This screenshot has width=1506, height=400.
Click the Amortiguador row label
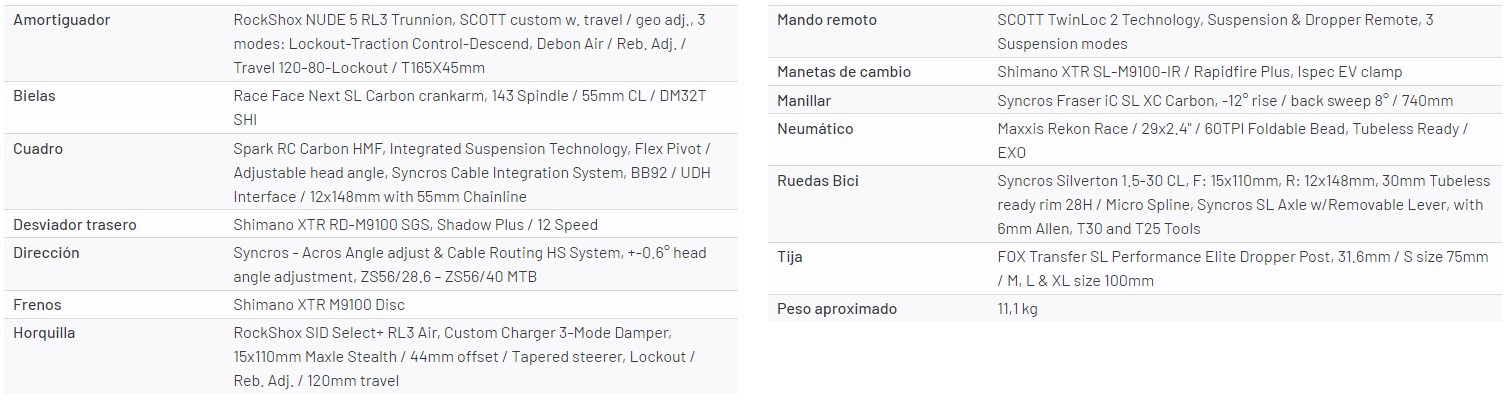click(x=61, y=20)
